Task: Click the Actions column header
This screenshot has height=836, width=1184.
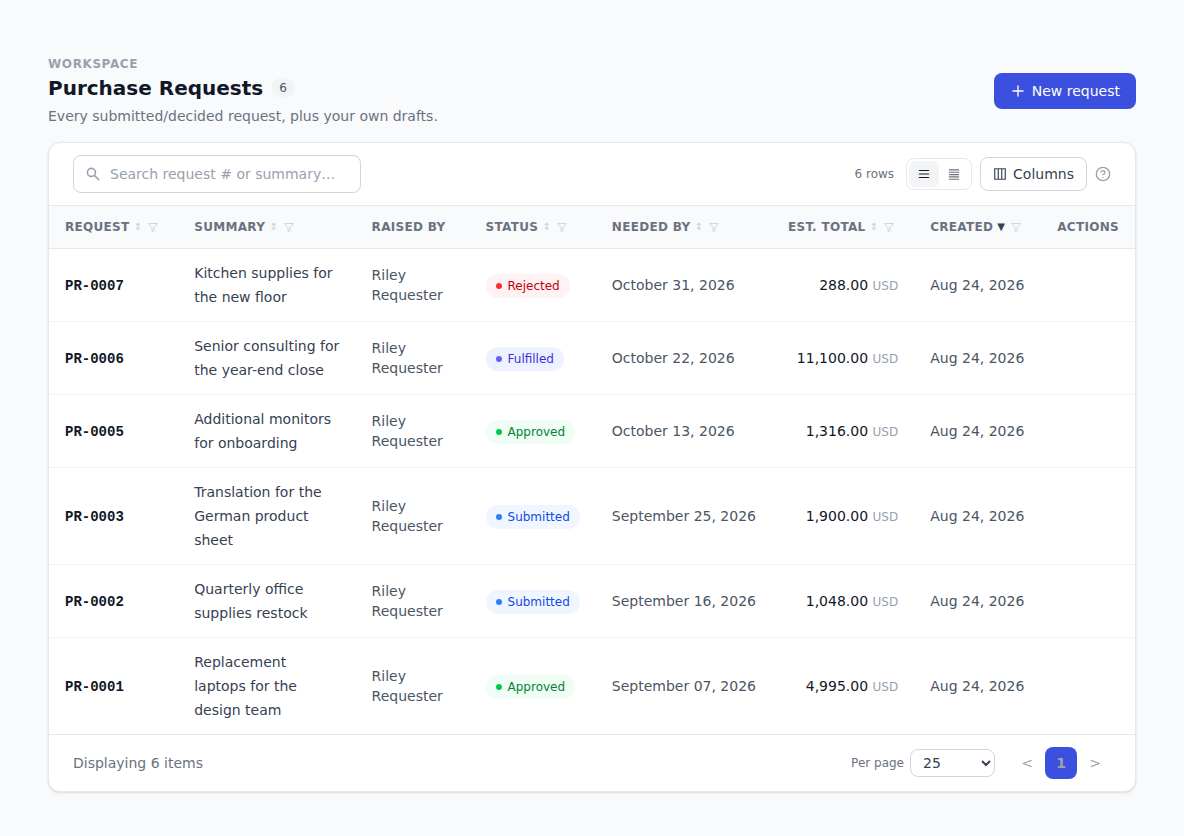Action: 1087,227
